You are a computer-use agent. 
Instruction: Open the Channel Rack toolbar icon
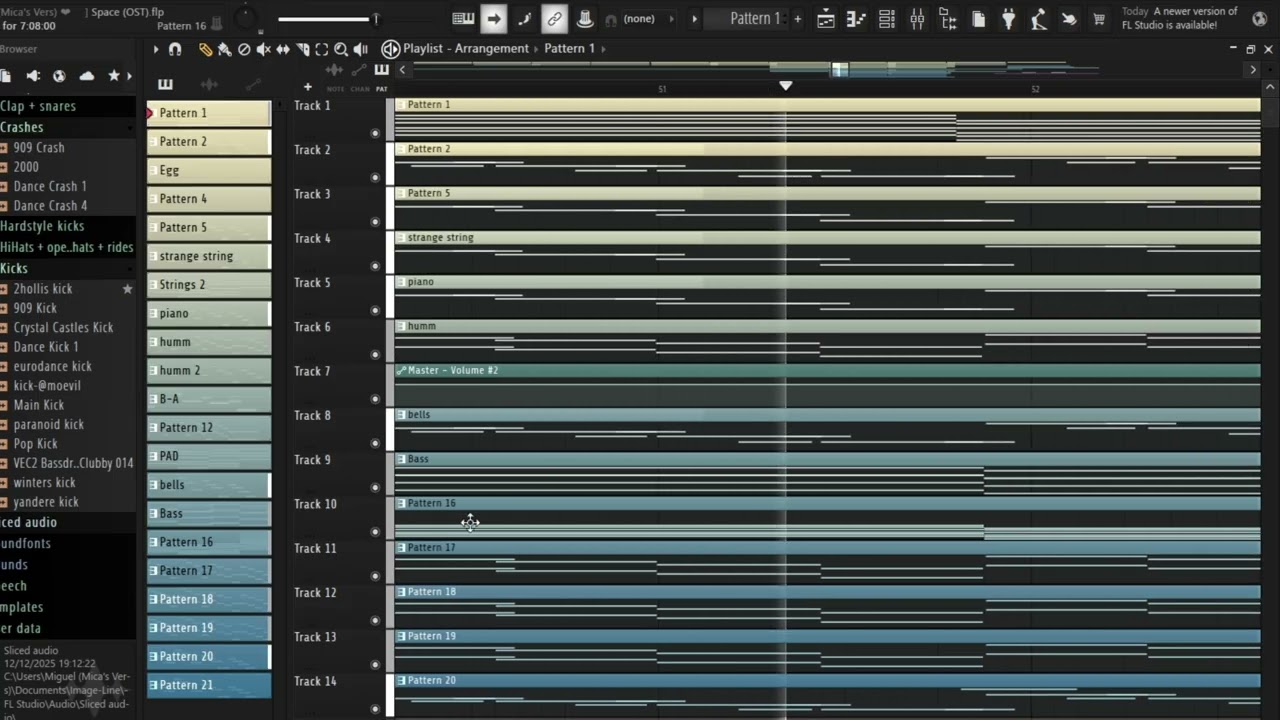[887, 18]
